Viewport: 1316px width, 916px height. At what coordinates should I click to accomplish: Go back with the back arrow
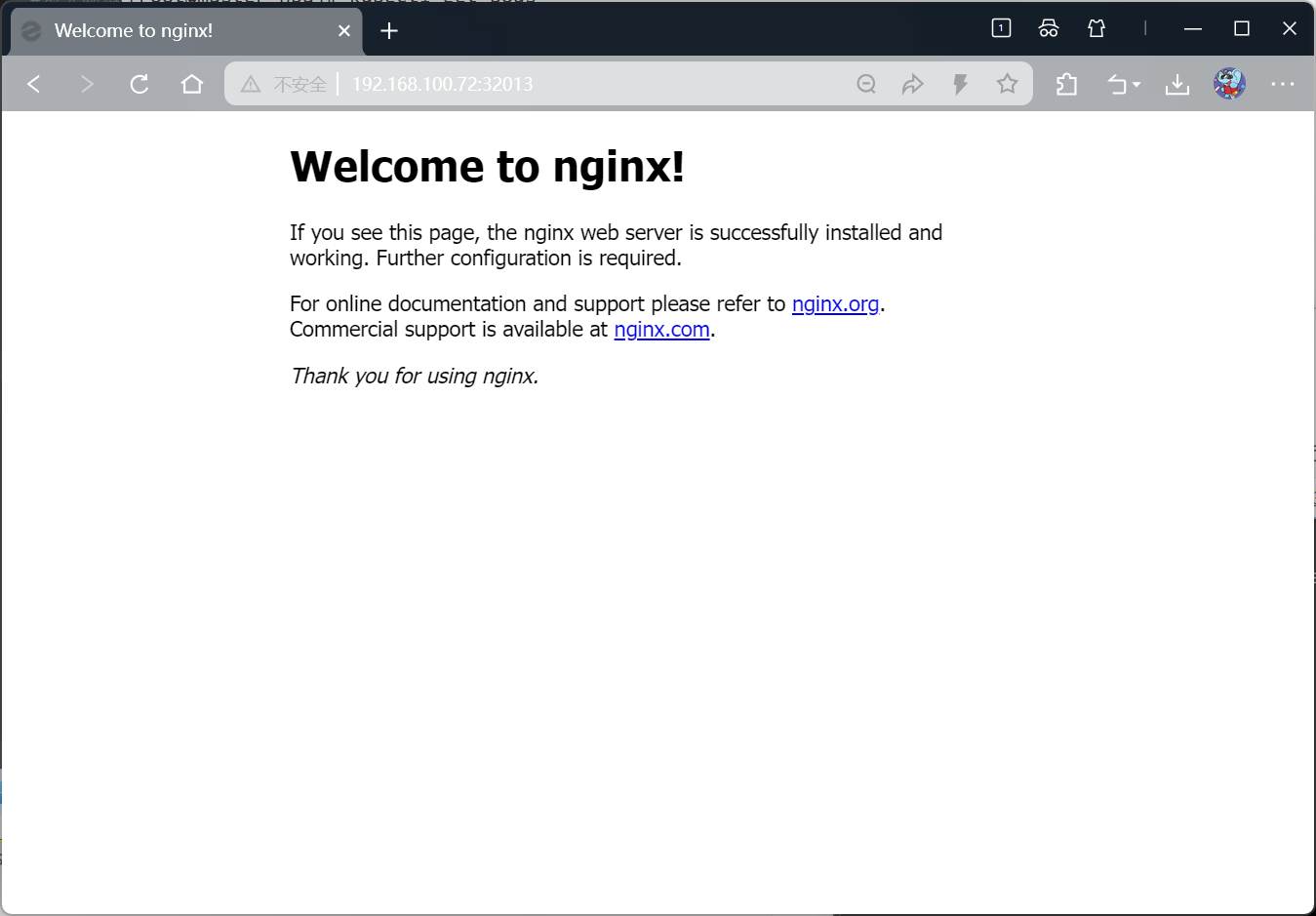tap(34, 84)
